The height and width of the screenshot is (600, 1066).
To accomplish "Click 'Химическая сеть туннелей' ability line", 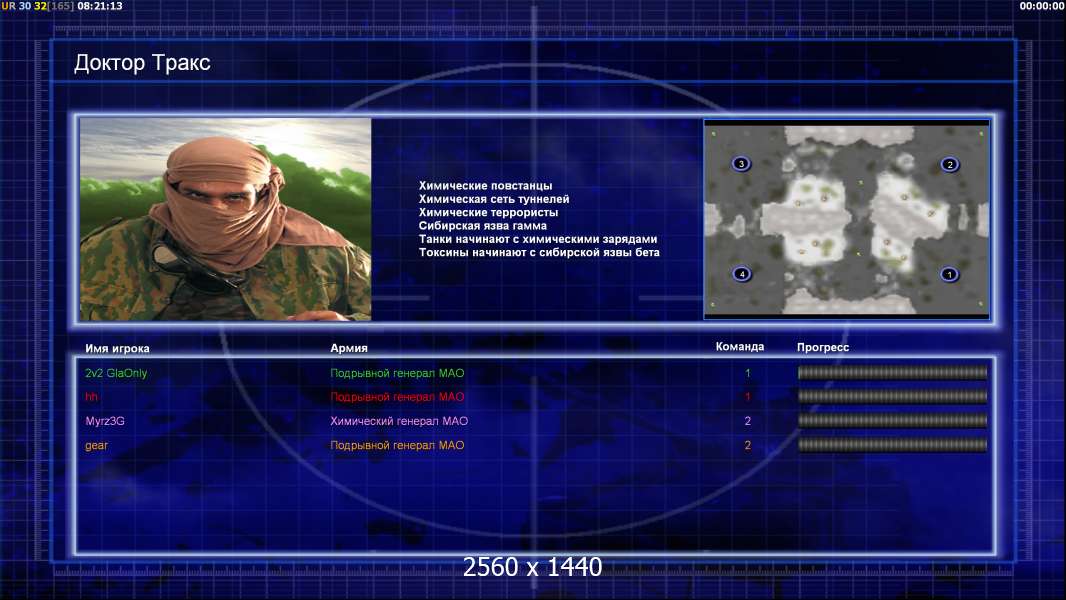I will [x=494, y=199].
